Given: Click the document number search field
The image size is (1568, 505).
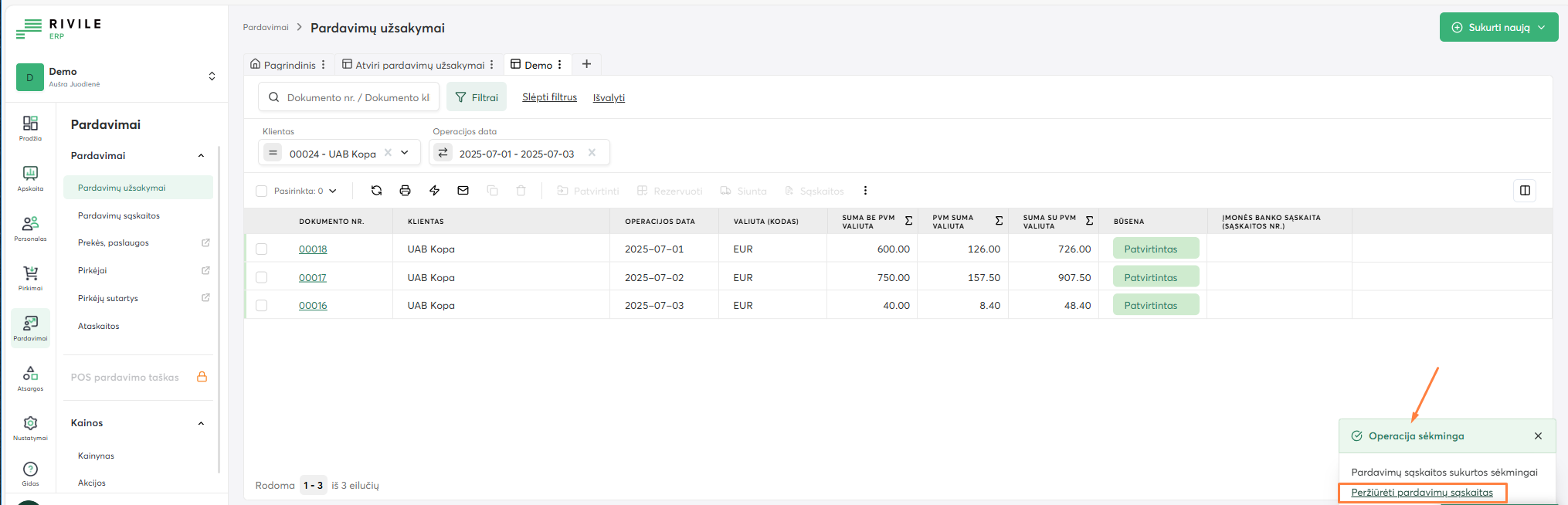Looking at the screenshot, I should pos(357,97).
